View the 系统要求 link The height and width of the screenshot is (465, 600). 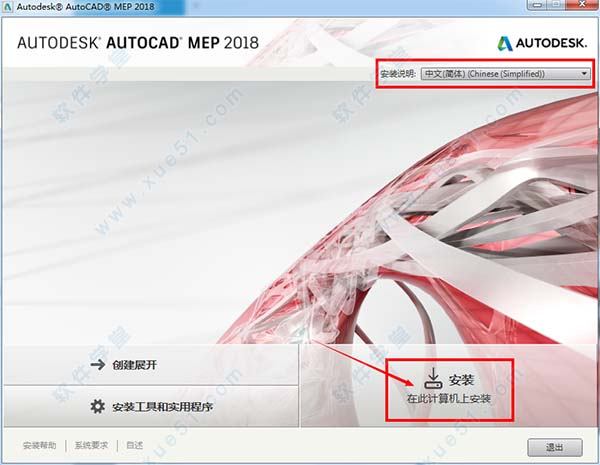91,445
